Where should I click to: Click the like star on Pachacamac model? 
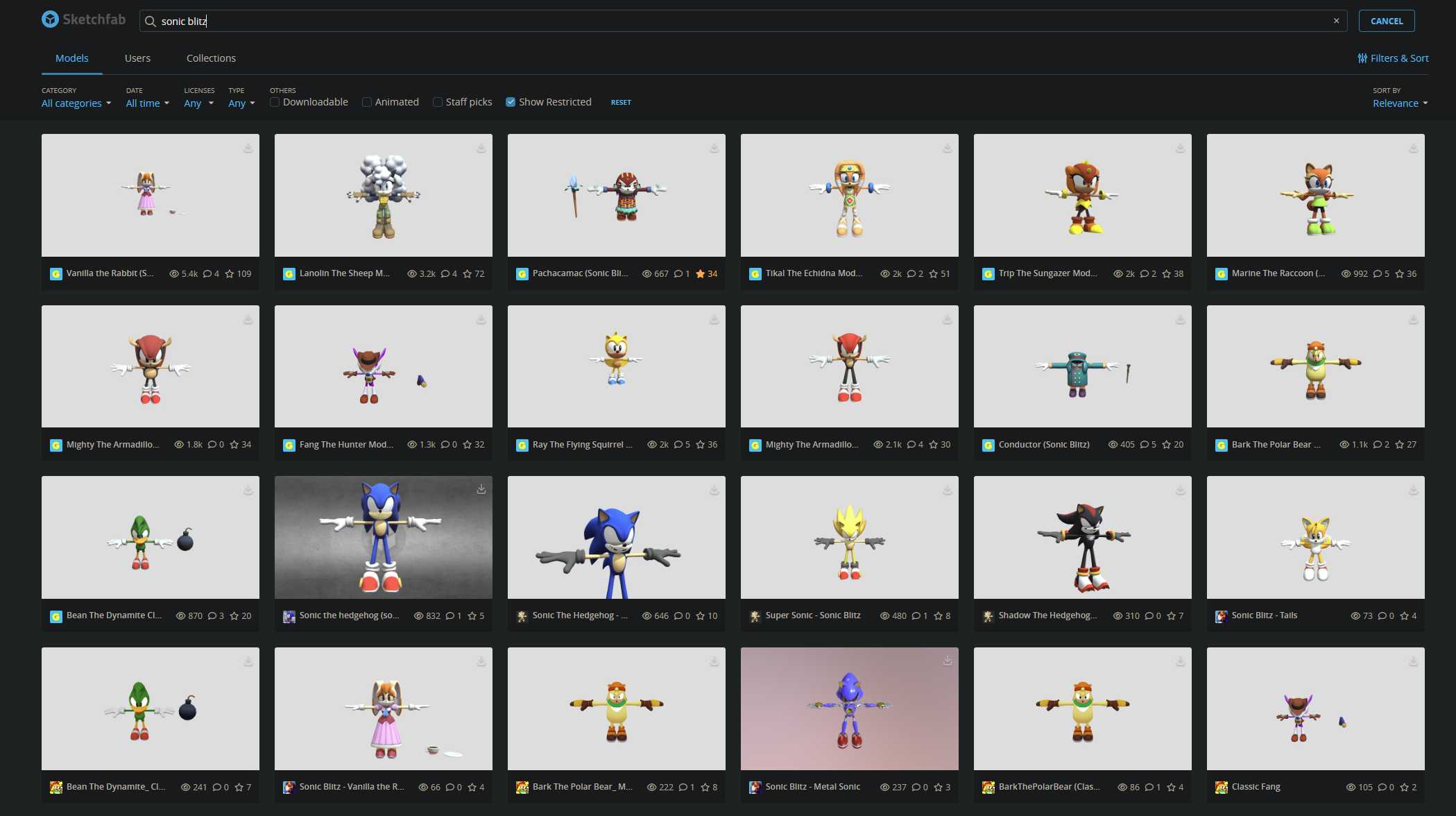(700, 274)
